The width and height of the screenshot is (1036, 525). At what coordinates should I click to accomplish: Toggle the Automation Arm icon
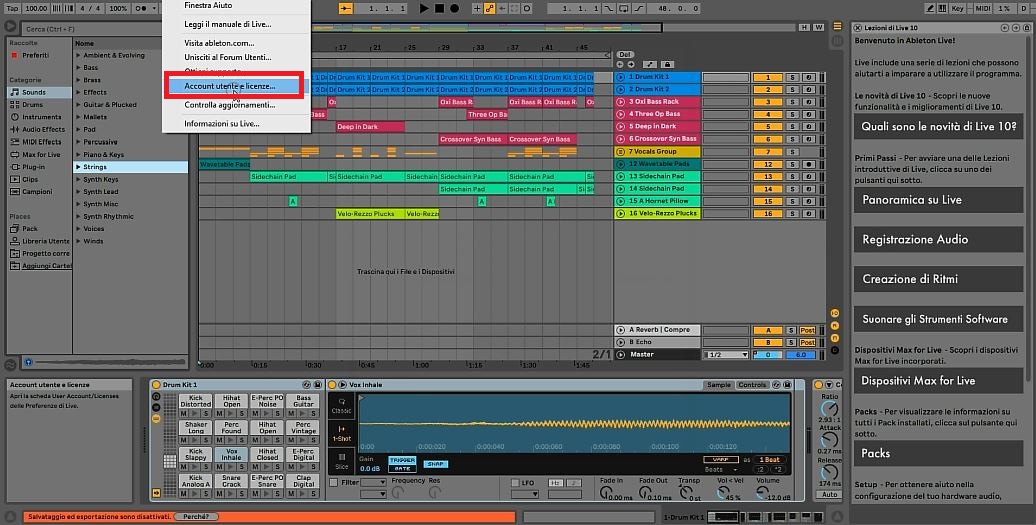pos(489,9)
